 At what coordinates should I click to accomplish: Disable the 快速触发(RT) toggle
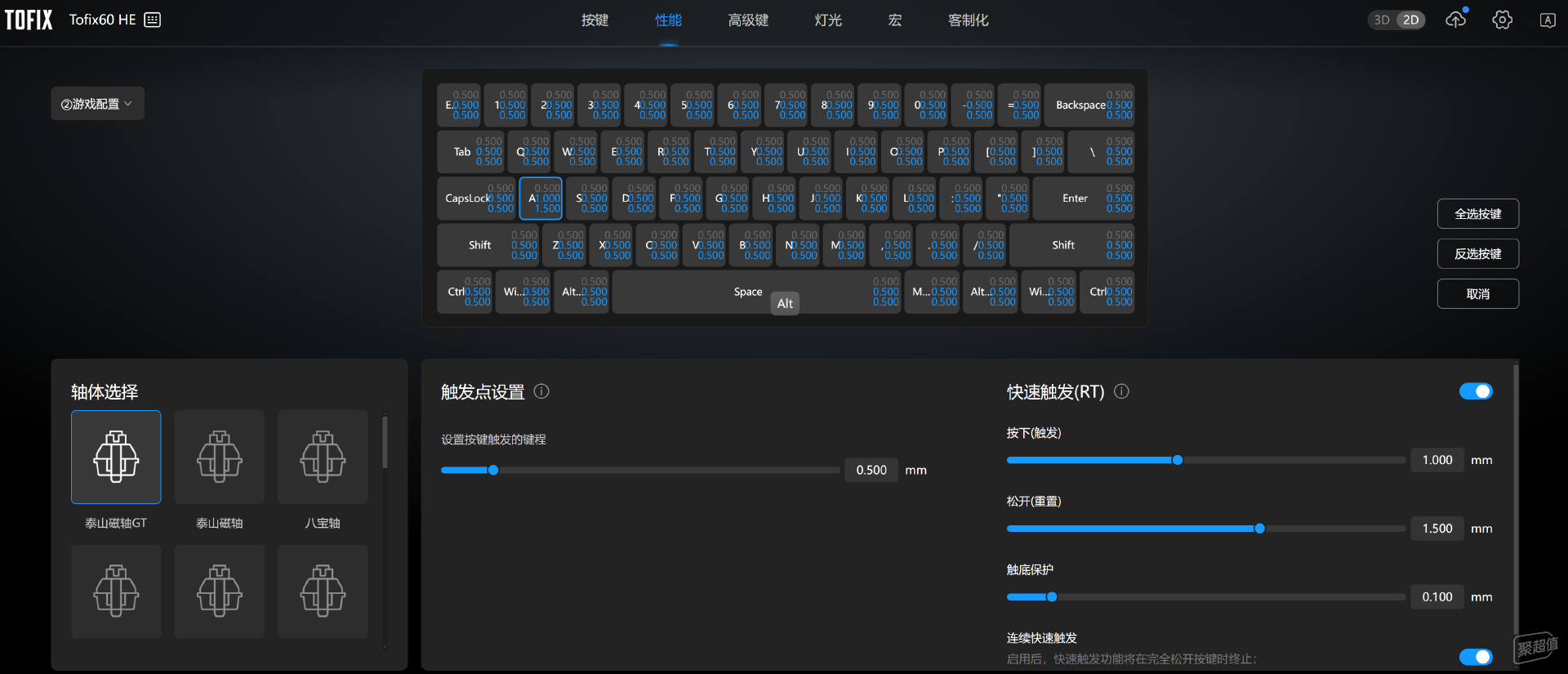pos(1475,391)
